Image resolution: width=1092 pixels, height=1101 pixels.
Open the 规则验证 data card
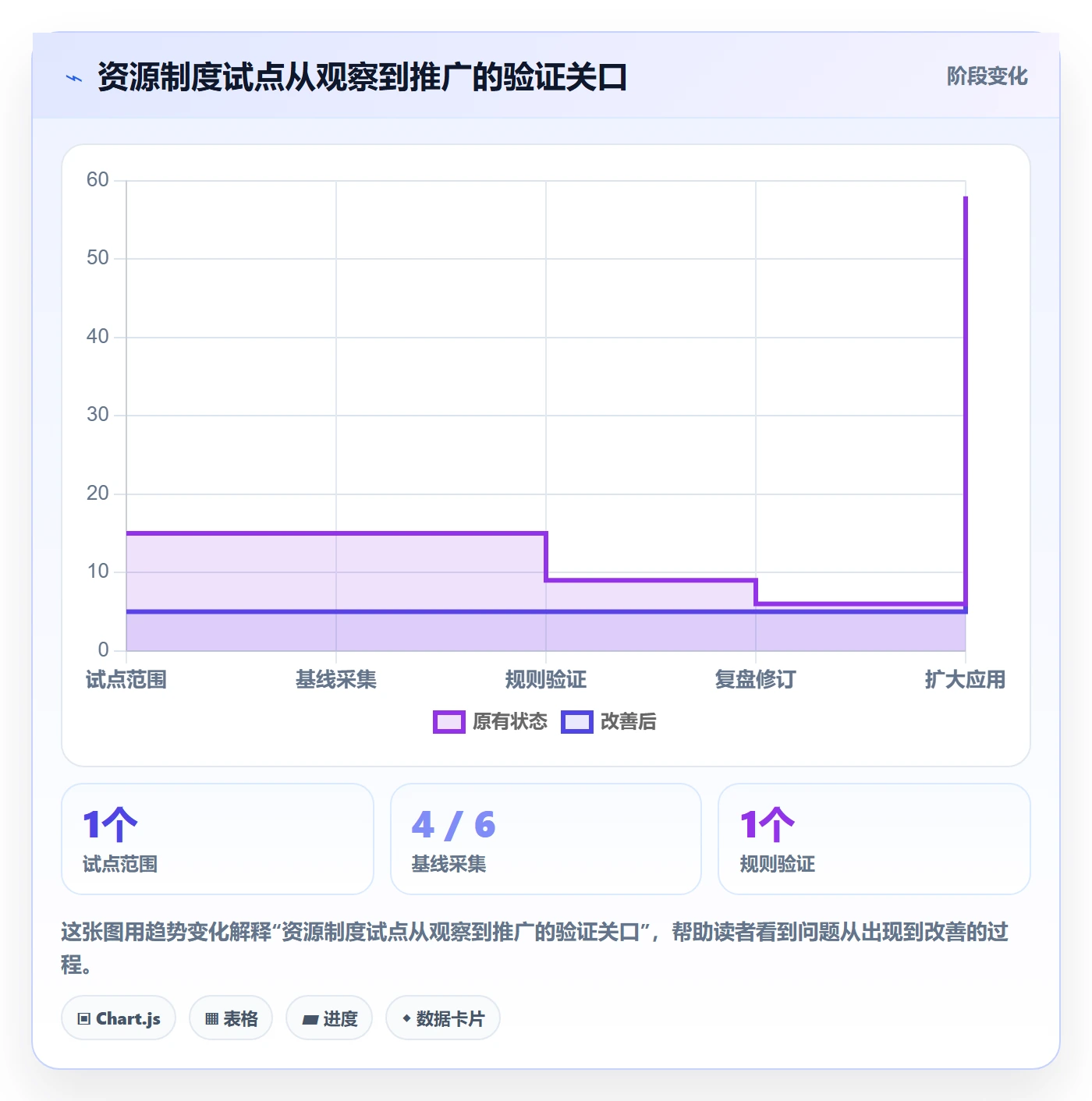click(874, 839)
